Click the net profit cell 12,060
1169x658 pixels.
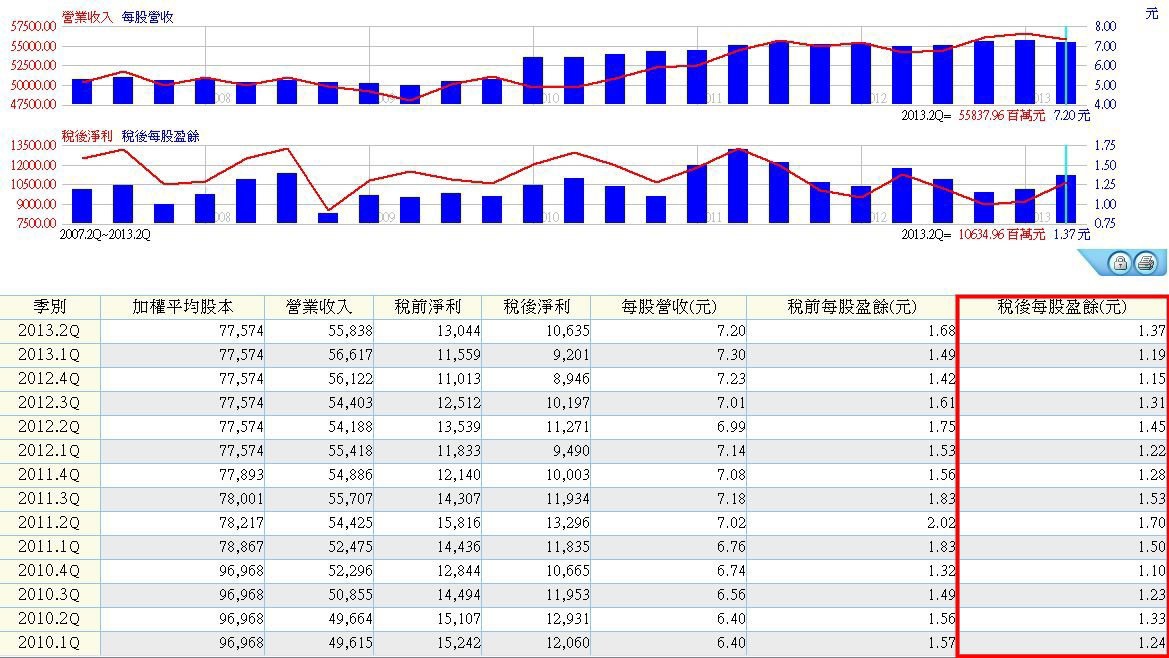(x=537, y=642)
